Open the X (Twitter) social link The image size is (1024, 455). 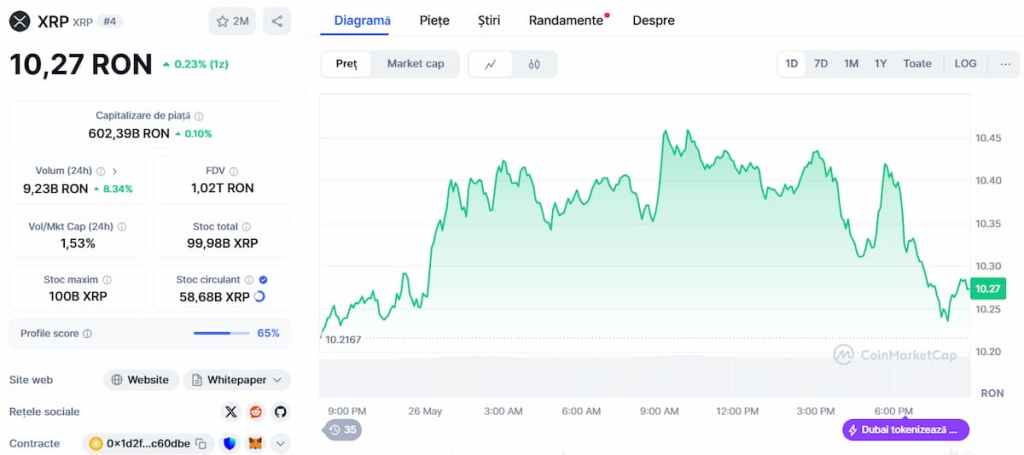point(231,411)
